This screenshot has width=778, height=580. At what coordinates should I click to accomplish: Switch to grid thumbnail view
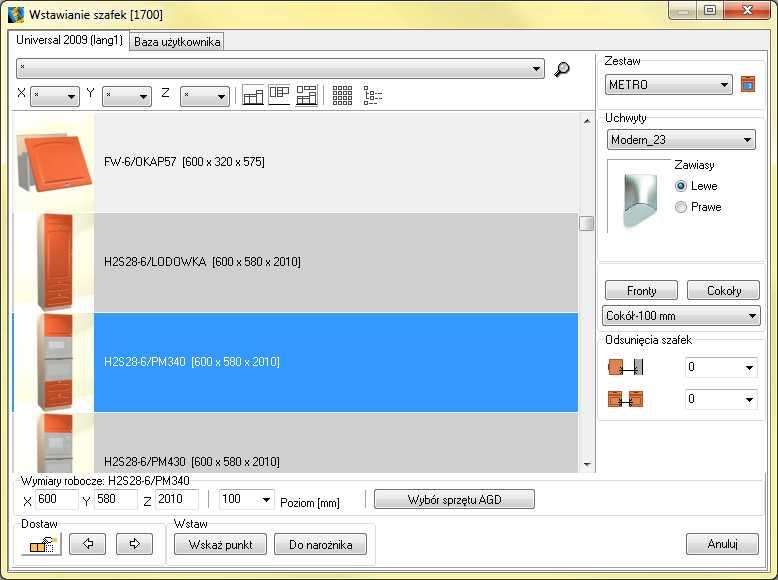pyautogui.click(x=342, y=95)
